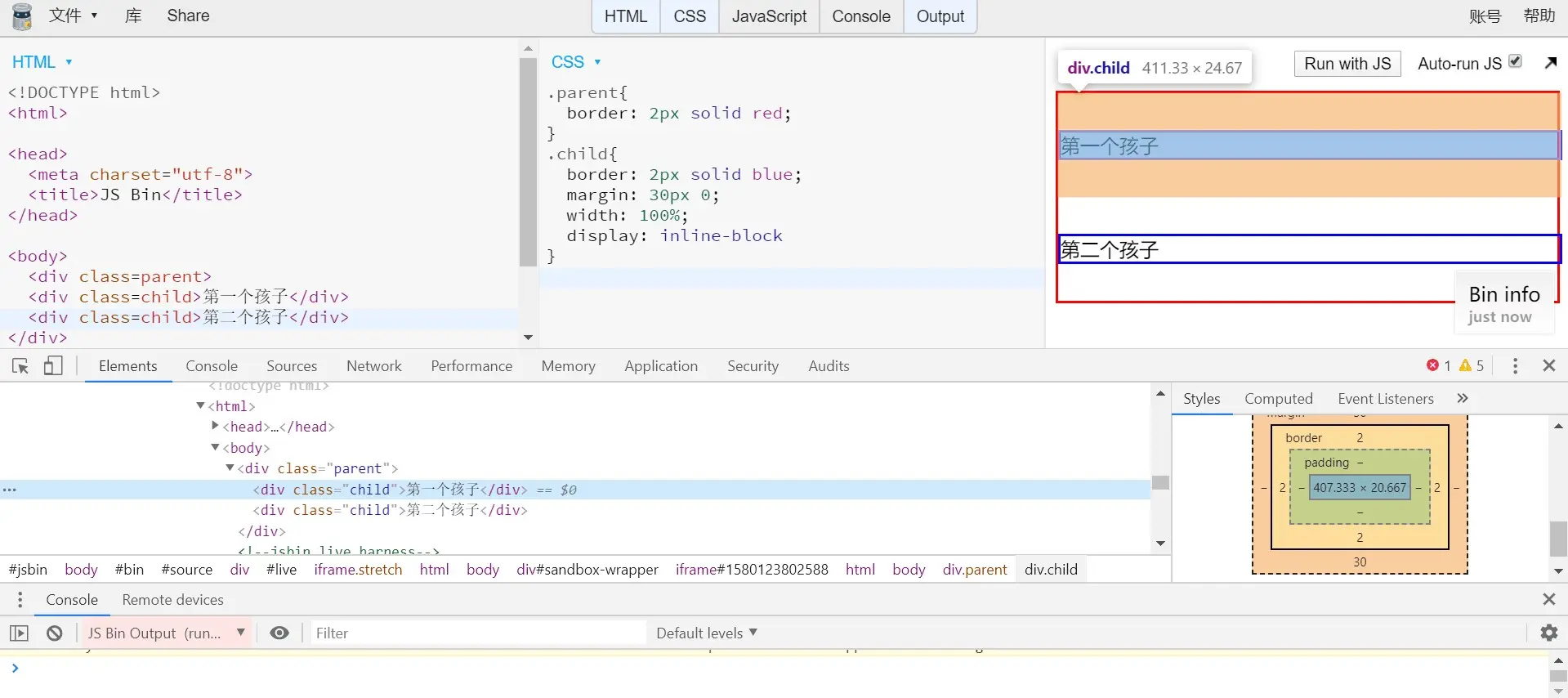The width and height of the screenshot is (1568, 698).
Task: Toggle the CSS panel button
Action: [690, 16]
